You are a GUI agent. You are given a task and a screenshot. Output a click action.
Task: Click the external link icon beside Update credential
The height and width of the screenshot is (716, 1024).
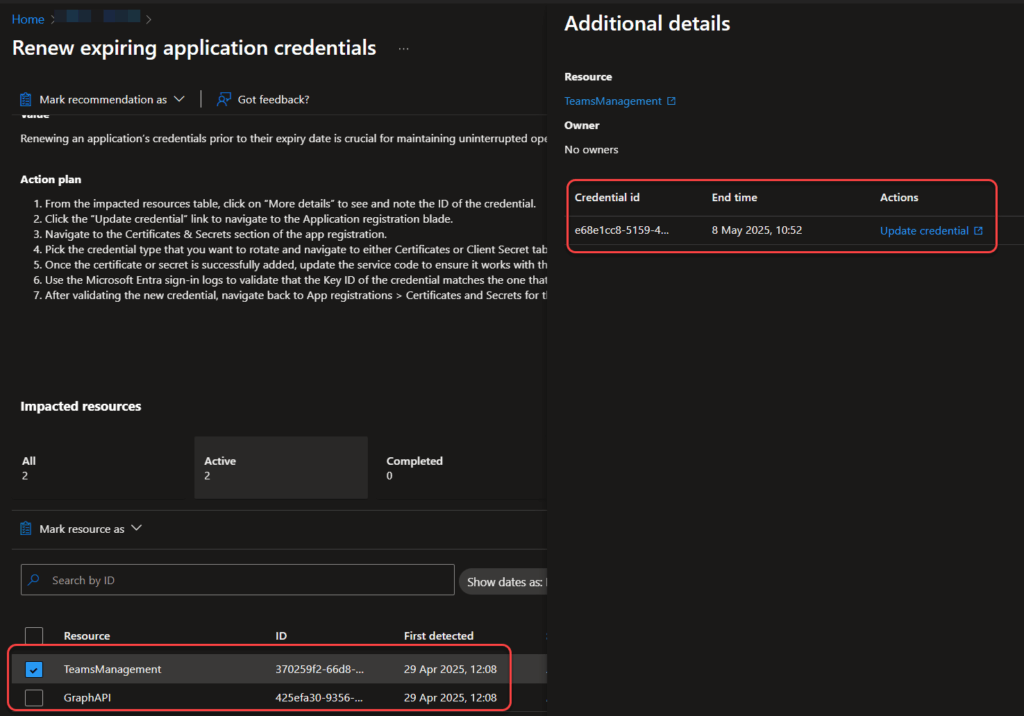[x=978, y=231]
